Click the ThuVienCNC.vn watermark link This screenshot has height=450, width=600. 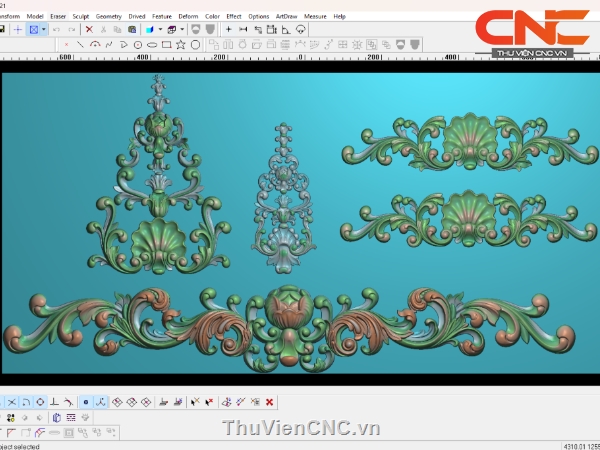coord(300,429)
